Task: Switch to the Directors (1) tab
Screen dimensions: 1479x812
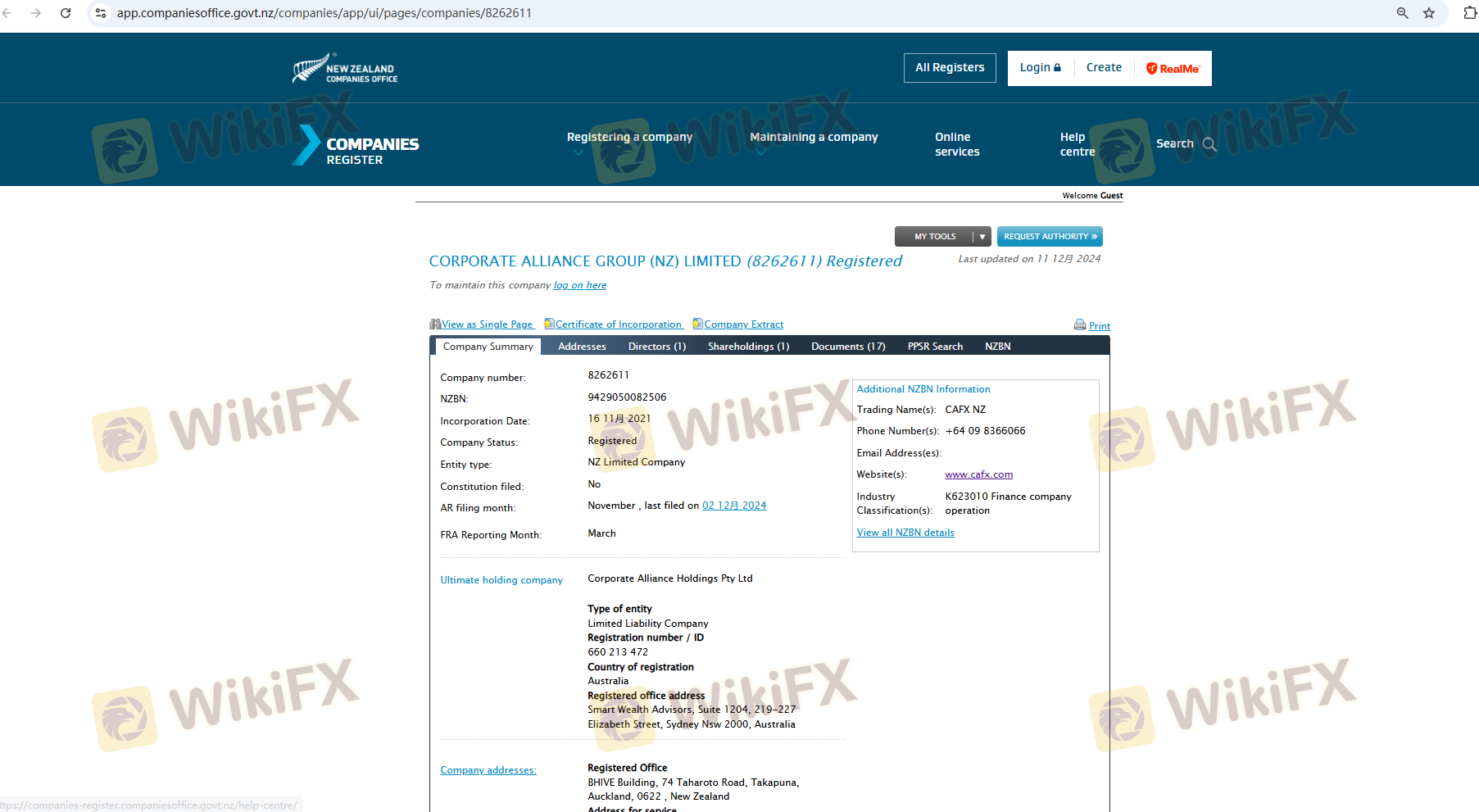Action: [x=656, y=347]
